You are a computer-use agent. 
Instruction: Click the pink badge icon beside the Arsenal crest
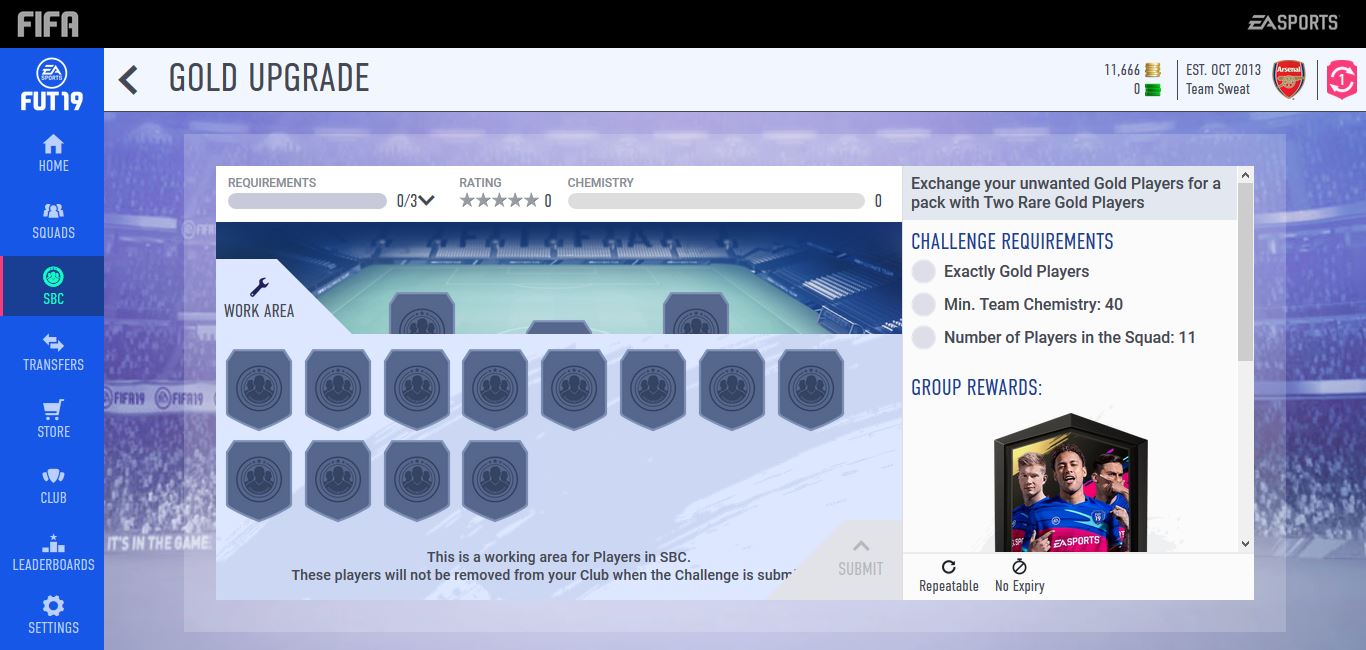click(x=1342, y=80)
